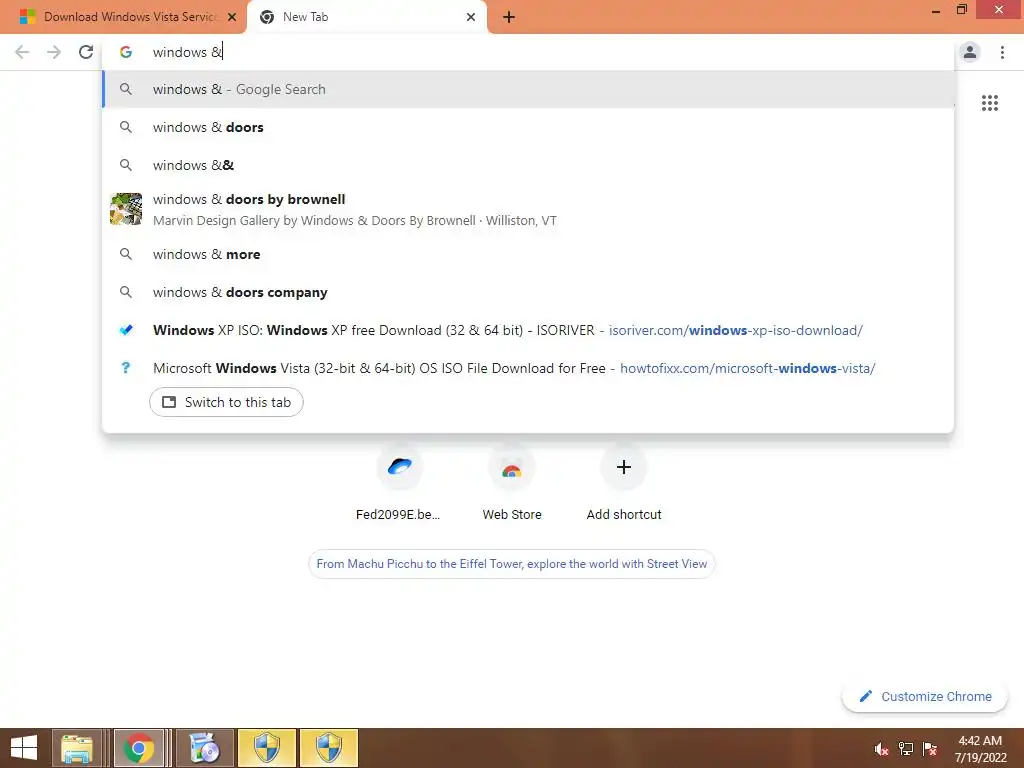Click the Google G icon in address bar
This screenshot has height=768, width=1024.
point(126,52)
